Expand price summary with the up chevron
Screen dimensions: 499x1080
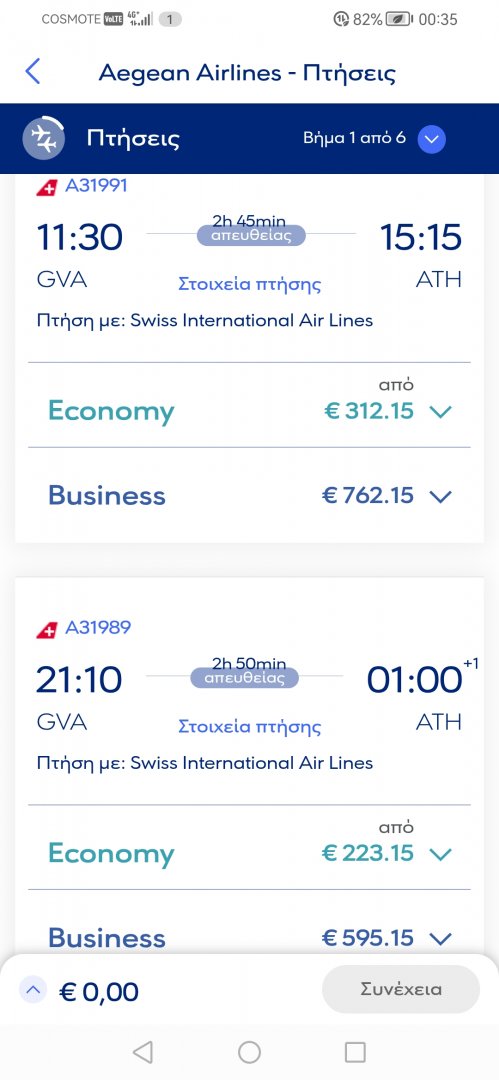34,991
